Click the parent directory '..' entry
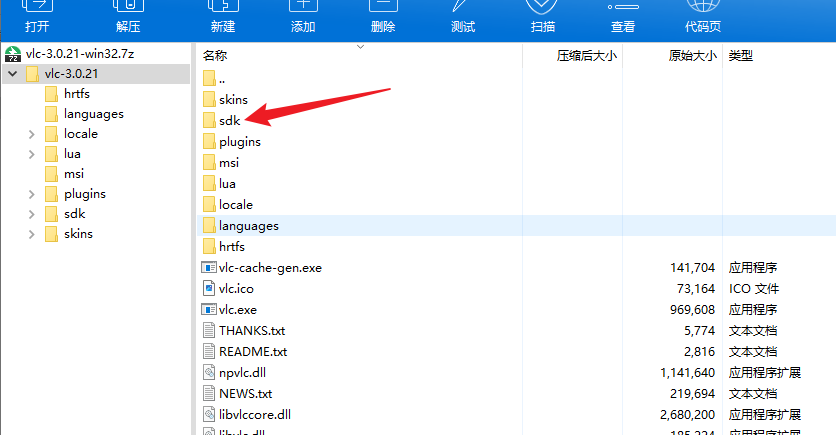836x435 pixels. pyautogui.click(x=221, y=78)
